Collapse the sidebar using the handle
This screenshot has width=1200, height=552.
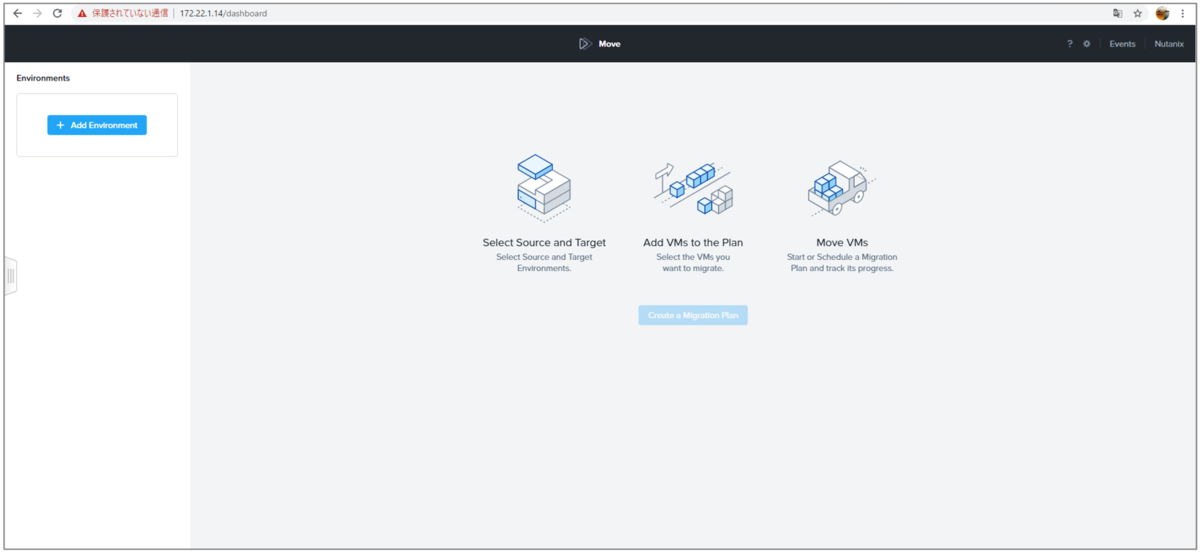point(11,276)
